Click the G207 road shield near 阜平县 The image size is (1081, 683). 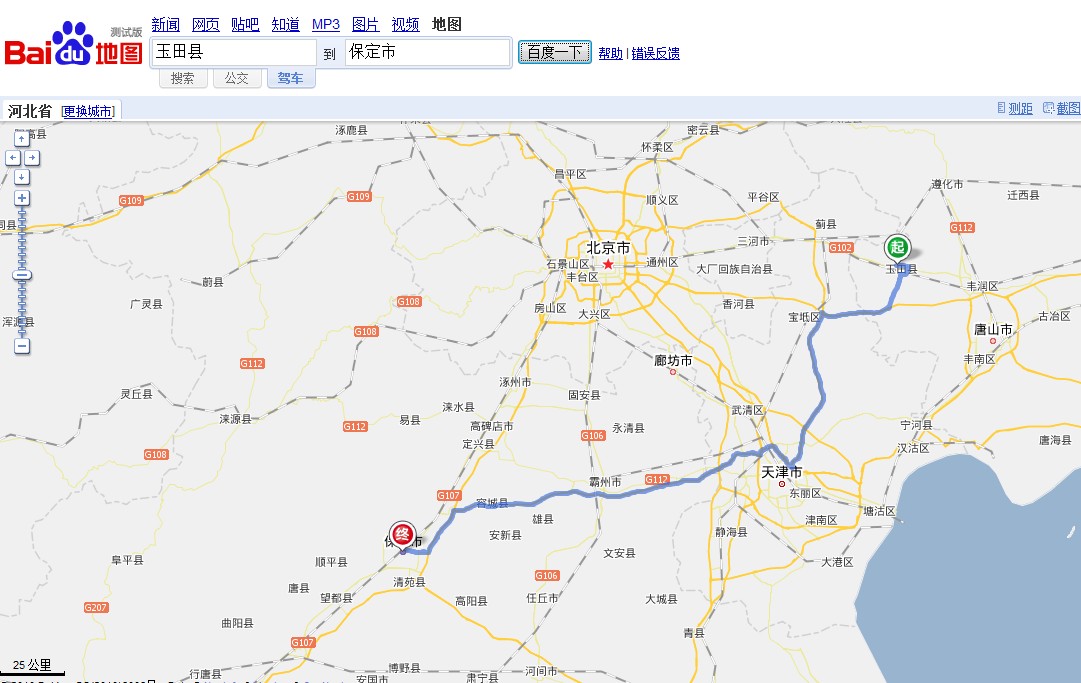[x=96, y=607]
